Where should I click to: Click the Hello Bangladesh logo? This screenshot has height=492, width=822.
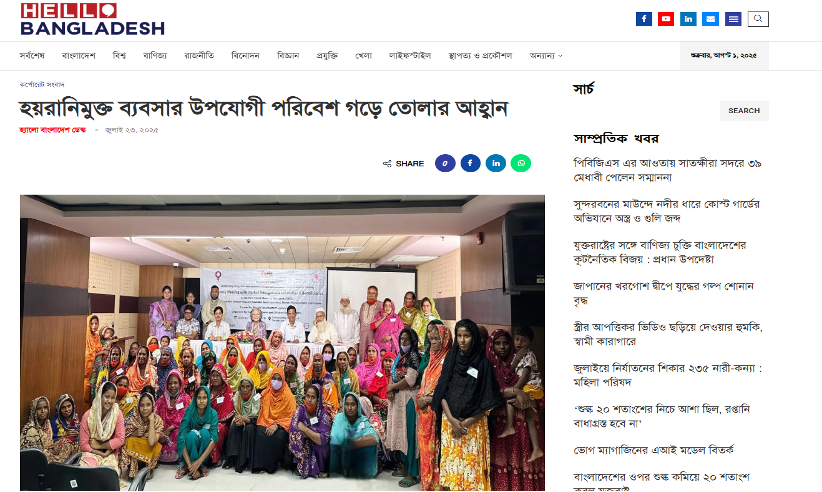(93, 19)
